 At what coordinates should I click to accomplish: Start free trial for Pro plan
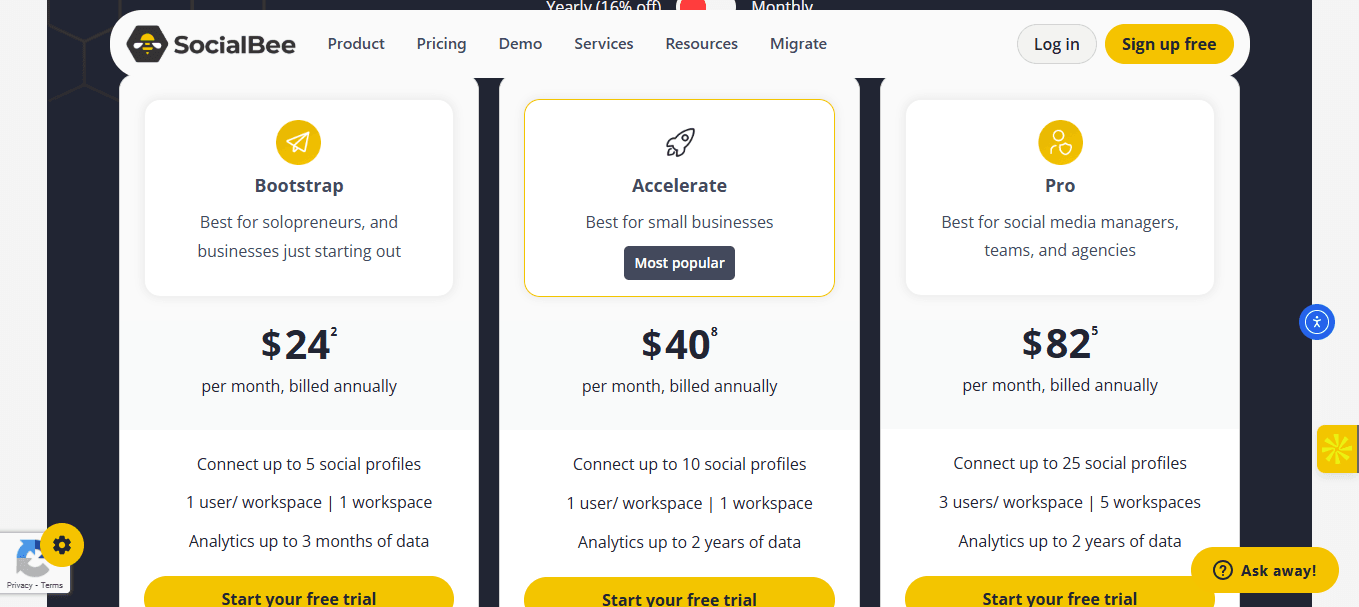pos(1060,594)
